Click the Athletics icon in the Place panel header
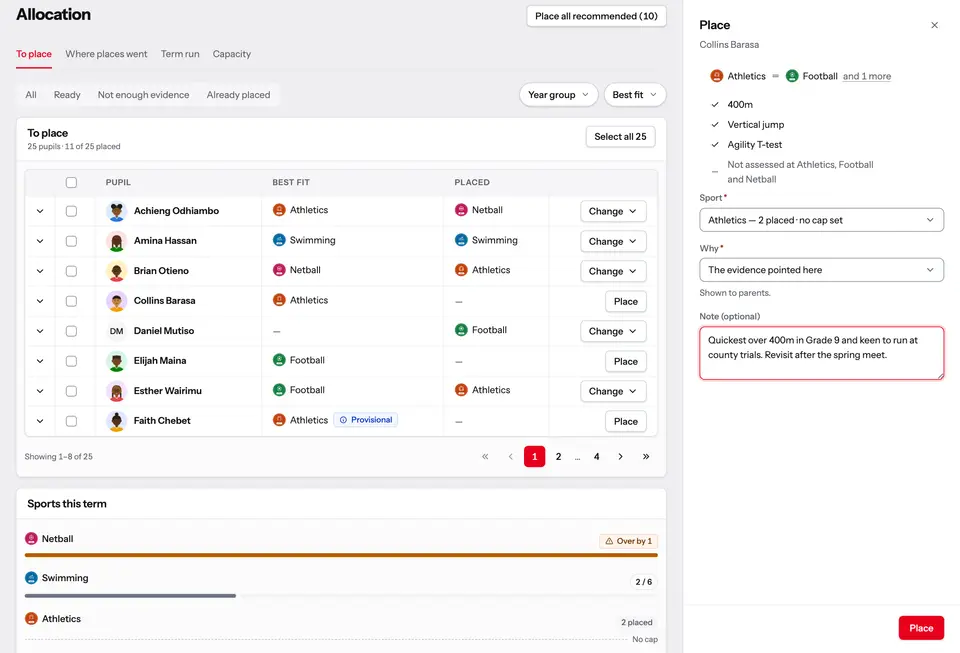 coord(716,76)
